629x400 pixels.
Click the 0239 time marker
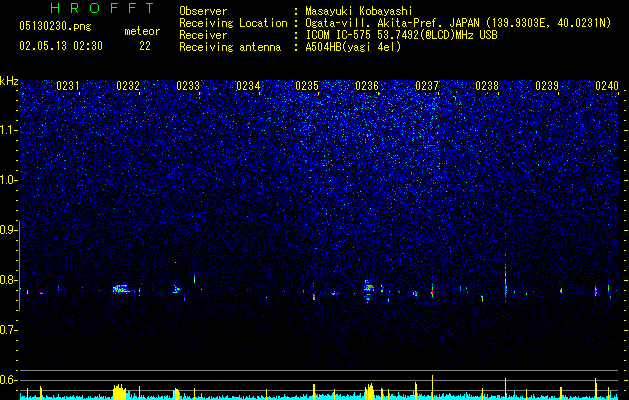(547, 86)
